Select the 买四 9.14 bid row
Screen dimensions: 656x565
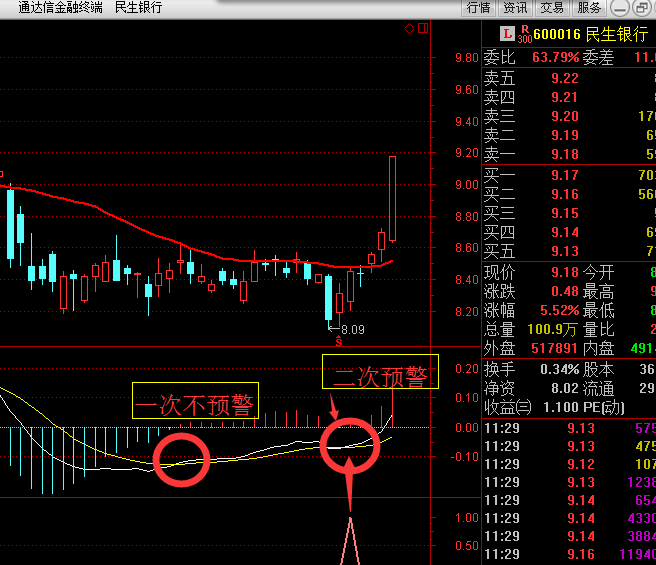pyautogui.click(x=569, y=232)
